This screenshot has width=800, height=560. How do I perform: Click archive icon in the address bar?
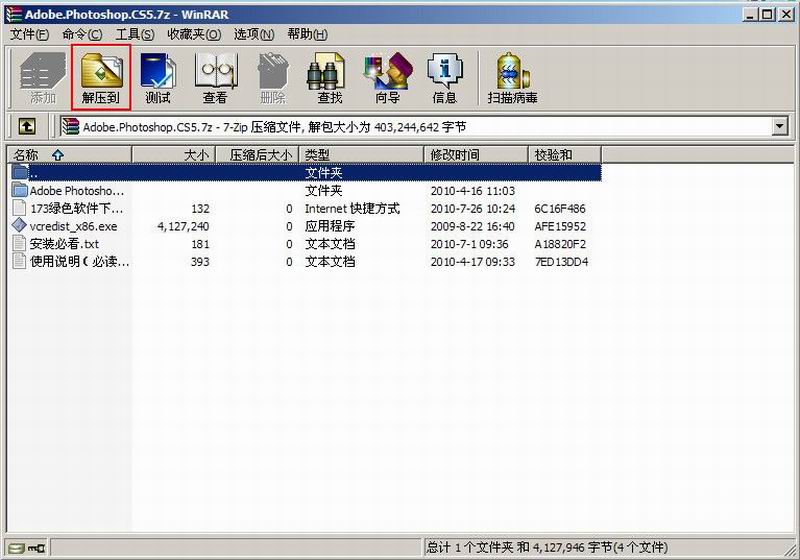71,126
